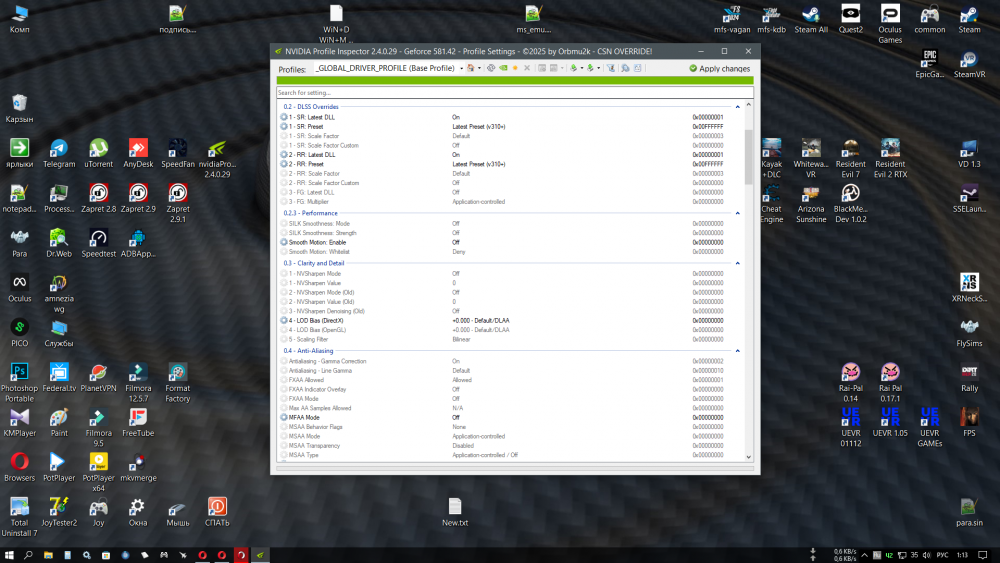The width and height of the screenshot is (1000, 563).
Task: Select the Cheat Engine desktop icon
Action: (x=771, y=203)
